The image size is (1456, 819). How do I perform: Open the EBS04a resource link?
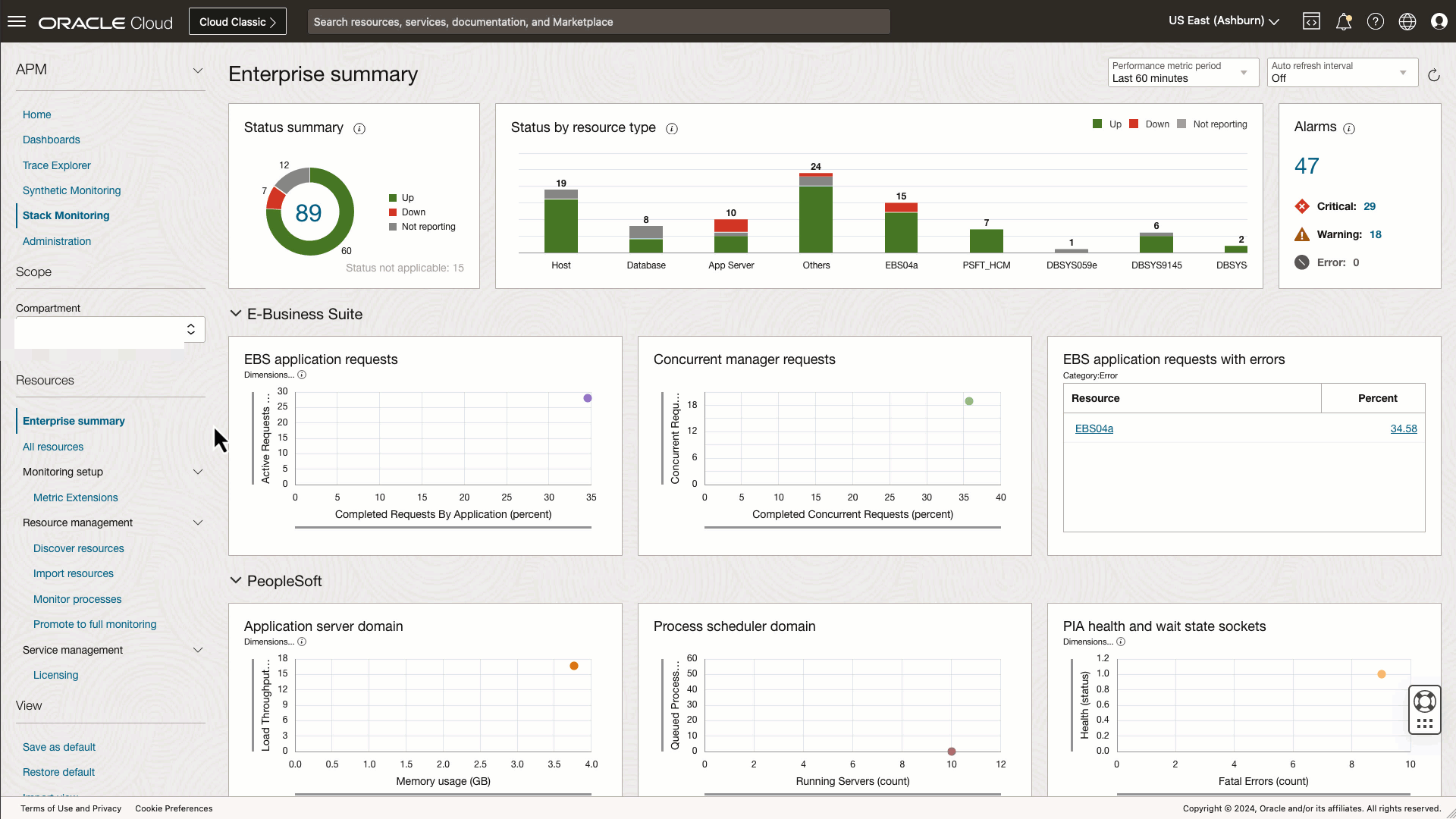tap(1094, 428)
